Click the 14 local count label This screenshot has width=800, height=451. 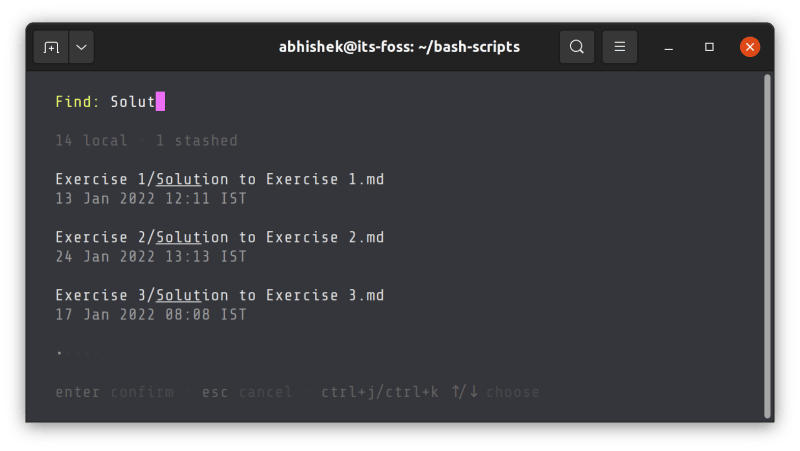(x=91, y=141)
